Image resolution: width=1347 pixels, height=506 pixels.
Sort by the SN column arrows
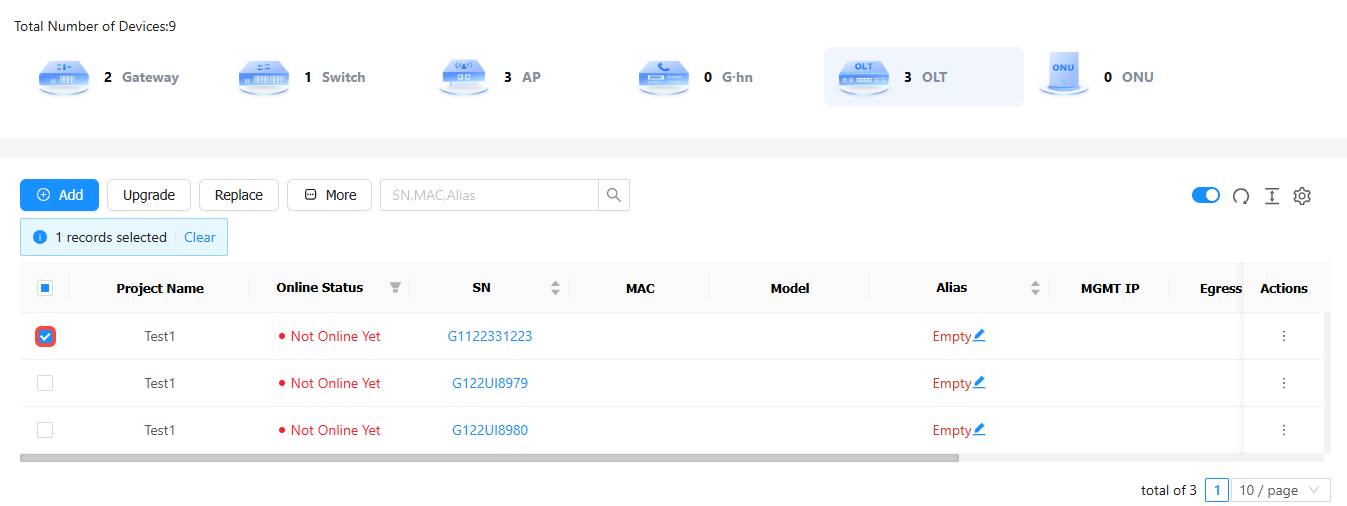coord(555,288)
